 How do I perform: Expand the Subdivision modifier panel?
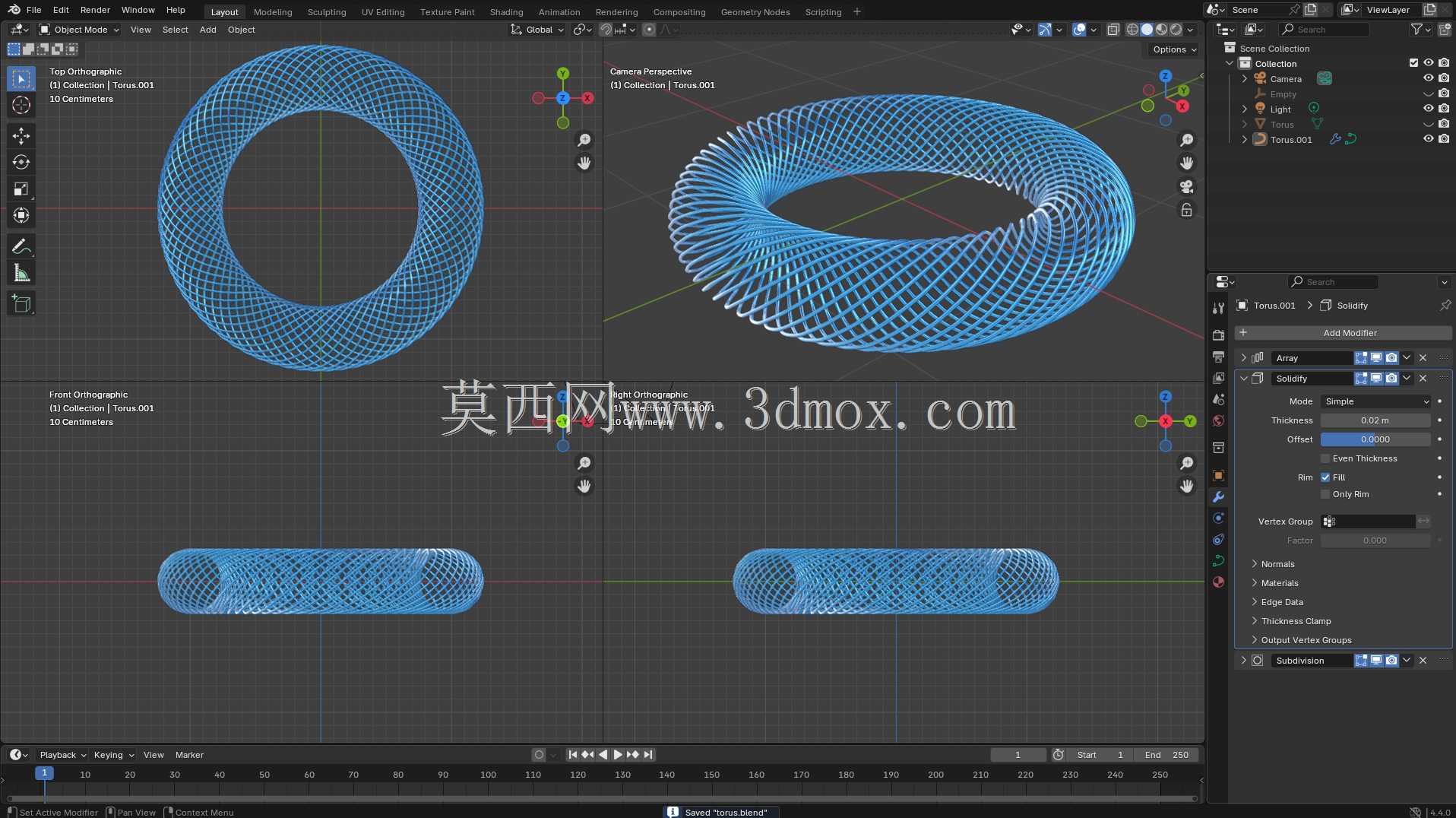pos(1243,661)
